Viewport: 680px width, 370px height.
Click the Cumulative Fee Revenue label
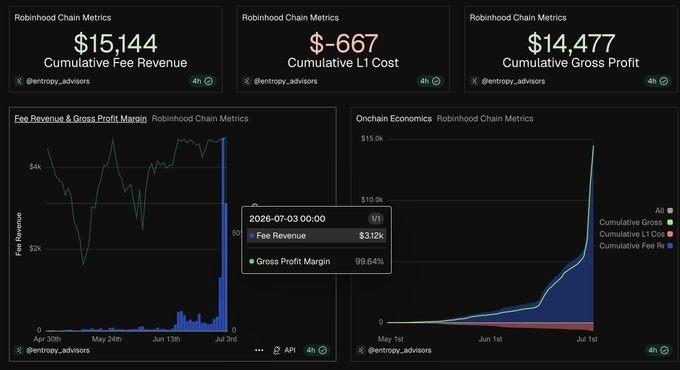(115, 63)
